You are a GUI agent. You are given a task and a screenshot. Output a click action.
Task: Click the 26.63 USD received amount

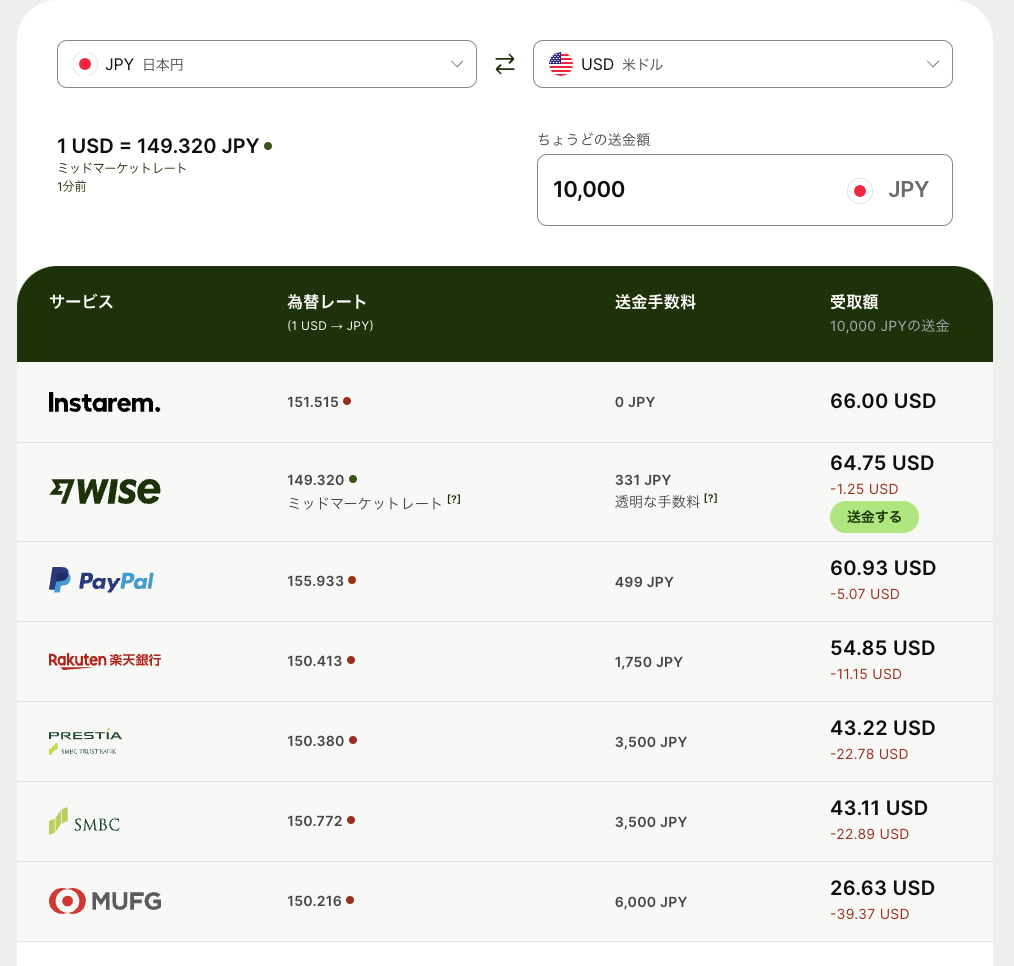pos(883,888)
